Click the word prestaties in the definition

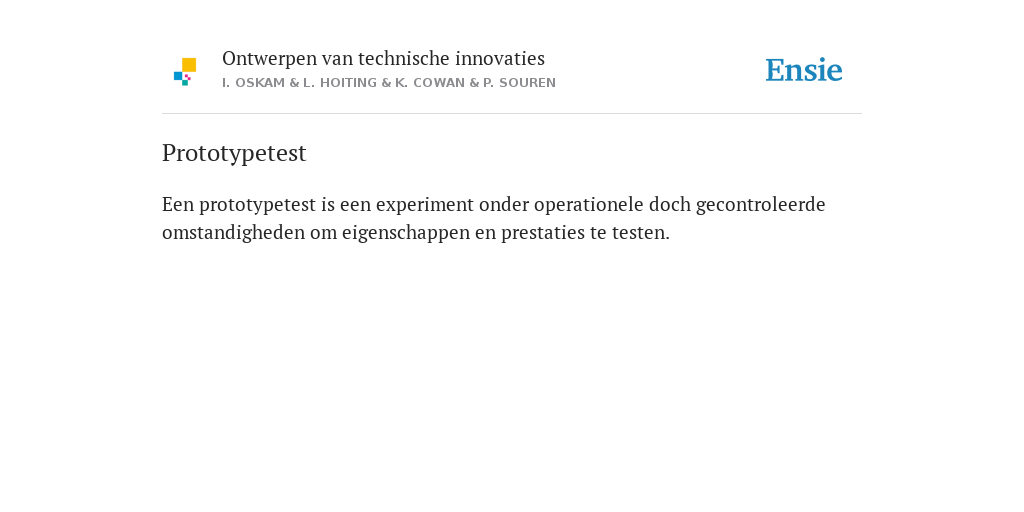[543, 233]
